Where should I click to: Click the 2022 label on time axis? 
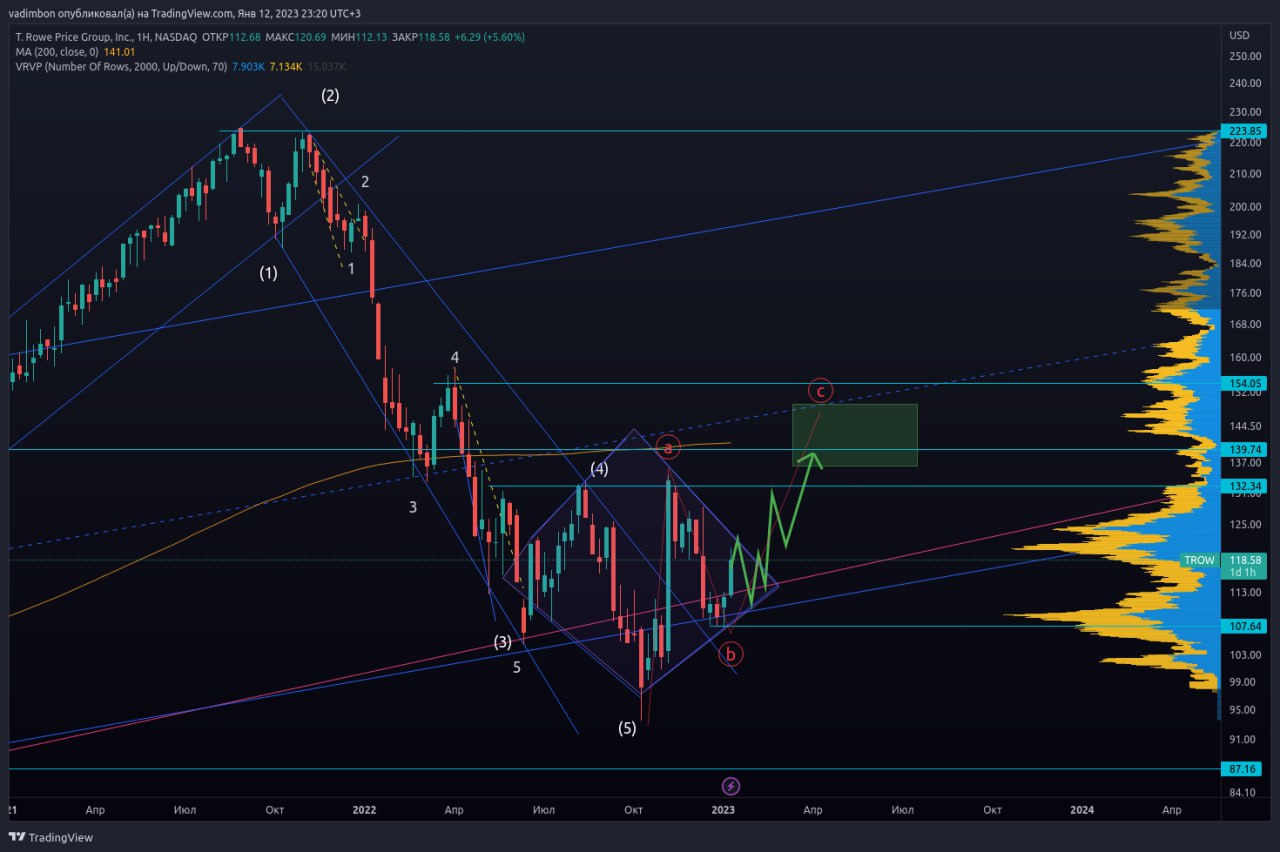click(x=365, y=809)
